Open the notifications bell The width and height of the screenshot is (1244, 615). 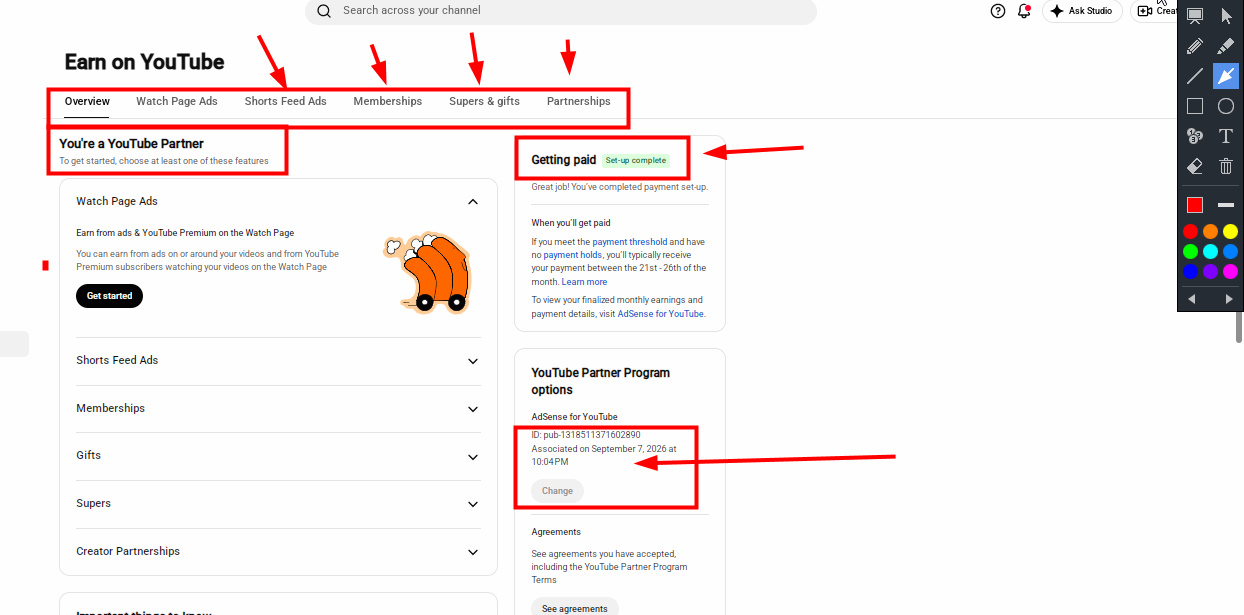pyautogui.click(x=1024, y=11)
